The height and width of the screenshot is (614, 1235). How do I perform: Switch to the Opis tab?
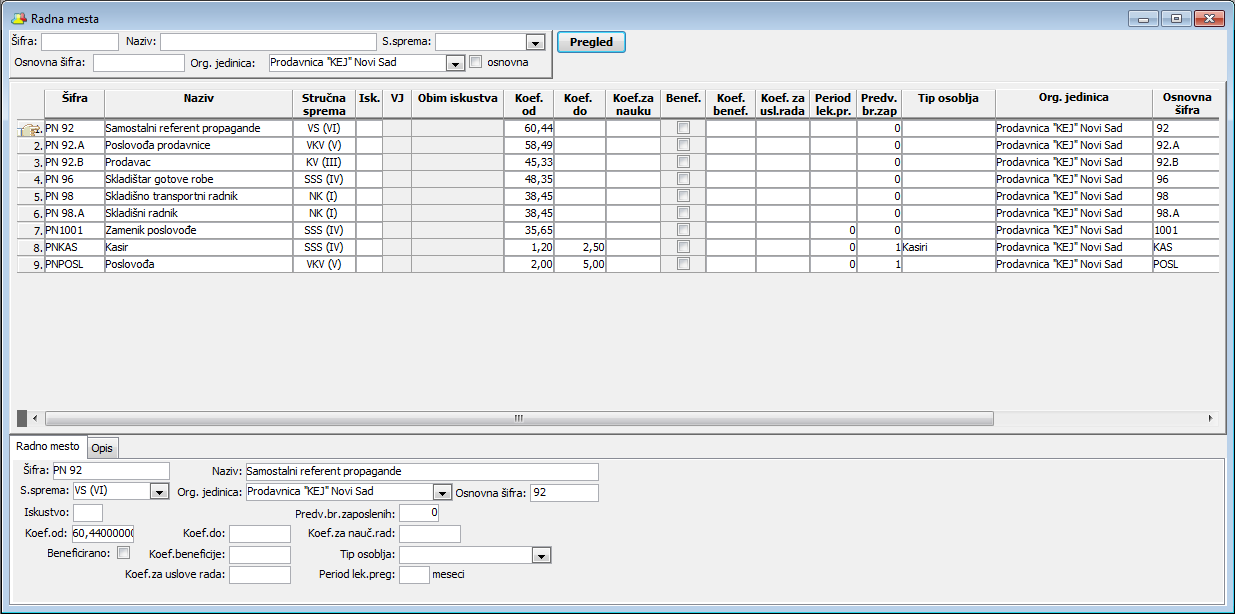click(x=102, y=447)
